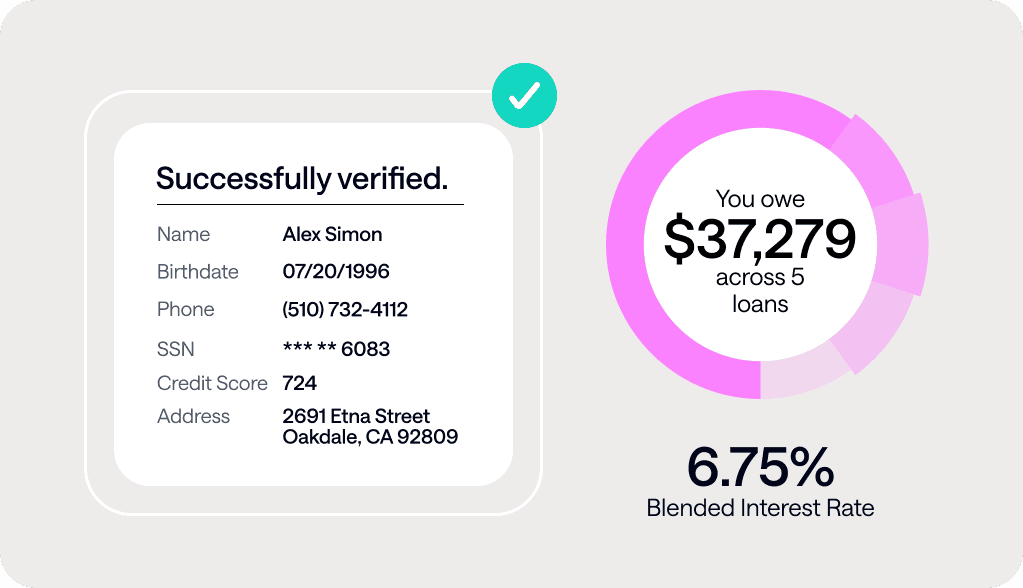The height and width of the screenshot is (588, 1023).
Task: Select the credit score value 724
Action: pyautogui.click(x=299, y=383)
